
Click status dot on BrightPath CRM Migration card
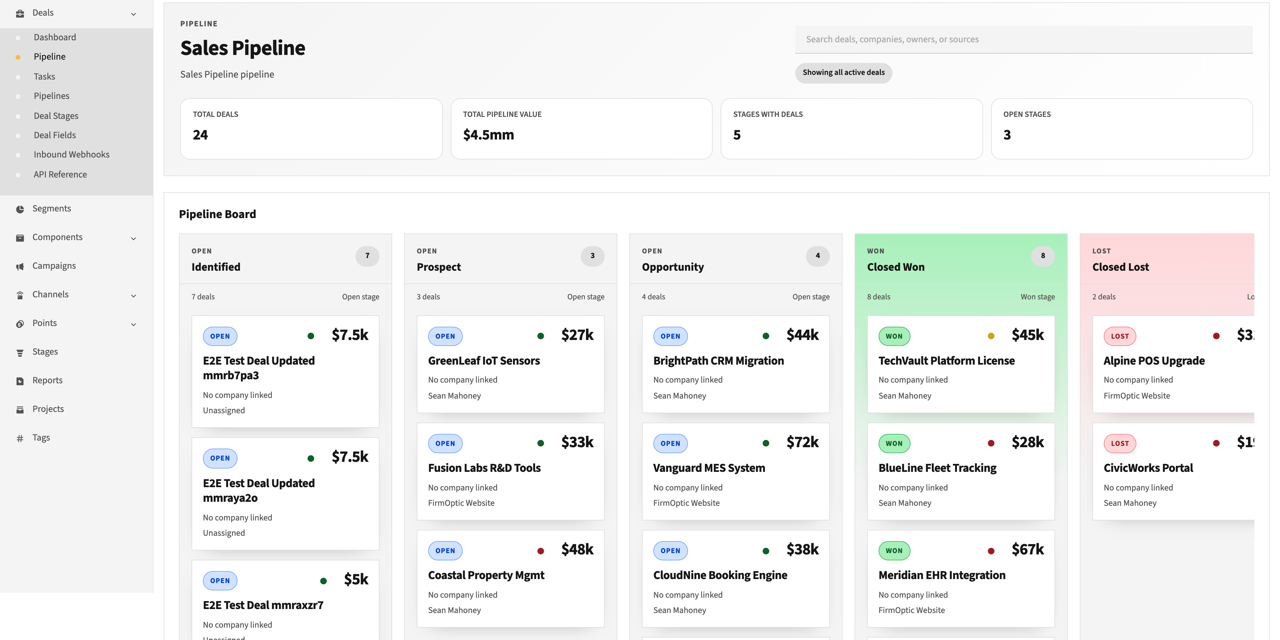tap(766, 336)
